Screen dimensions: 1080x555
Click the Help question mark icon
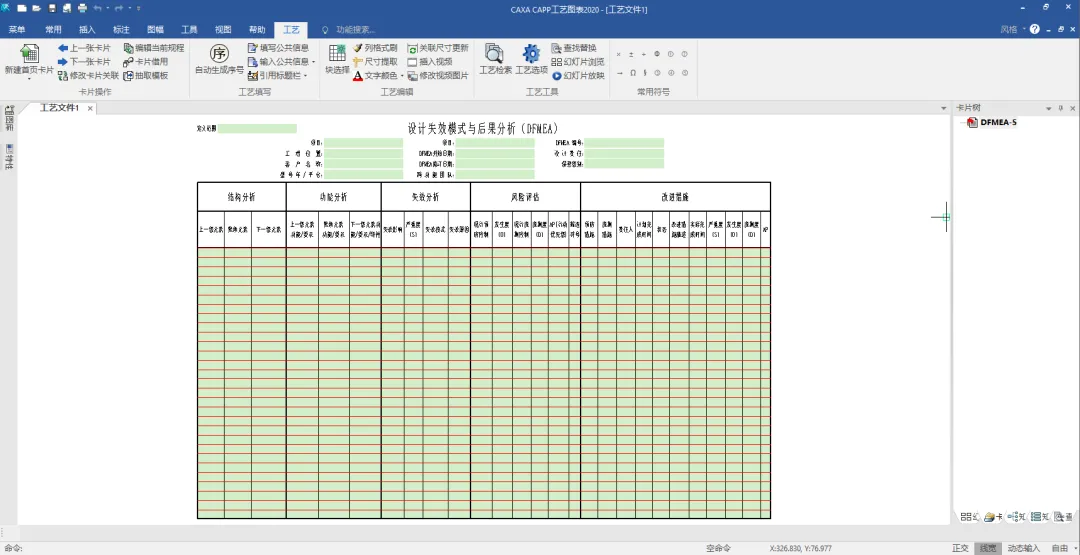click(x=1035, y=30)
